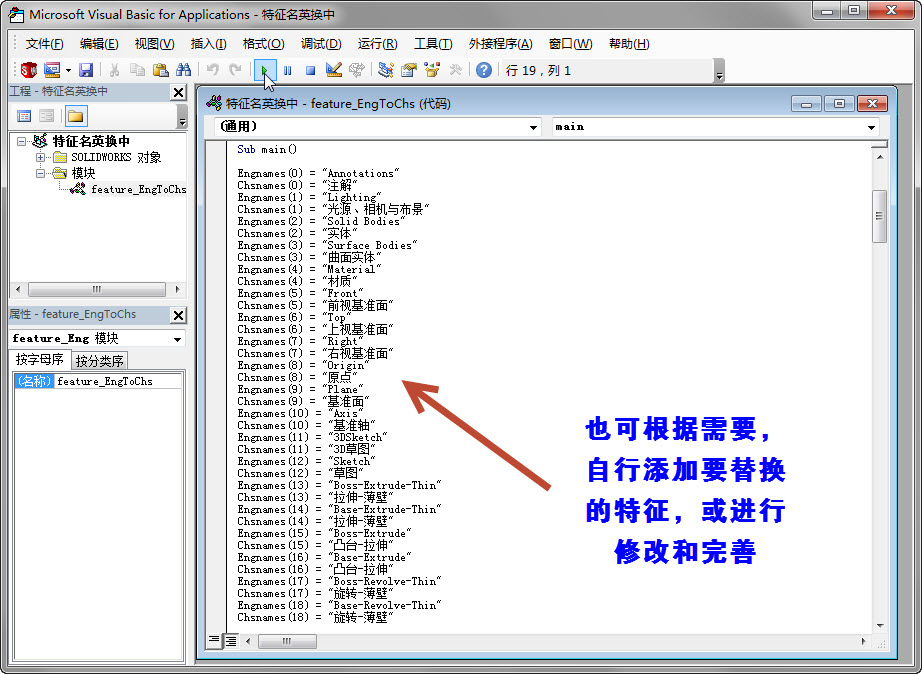The height and width of the screenshot is (674, 922).
Task: Open the Project Explorer toolbar icon
Action: point(386,70)
